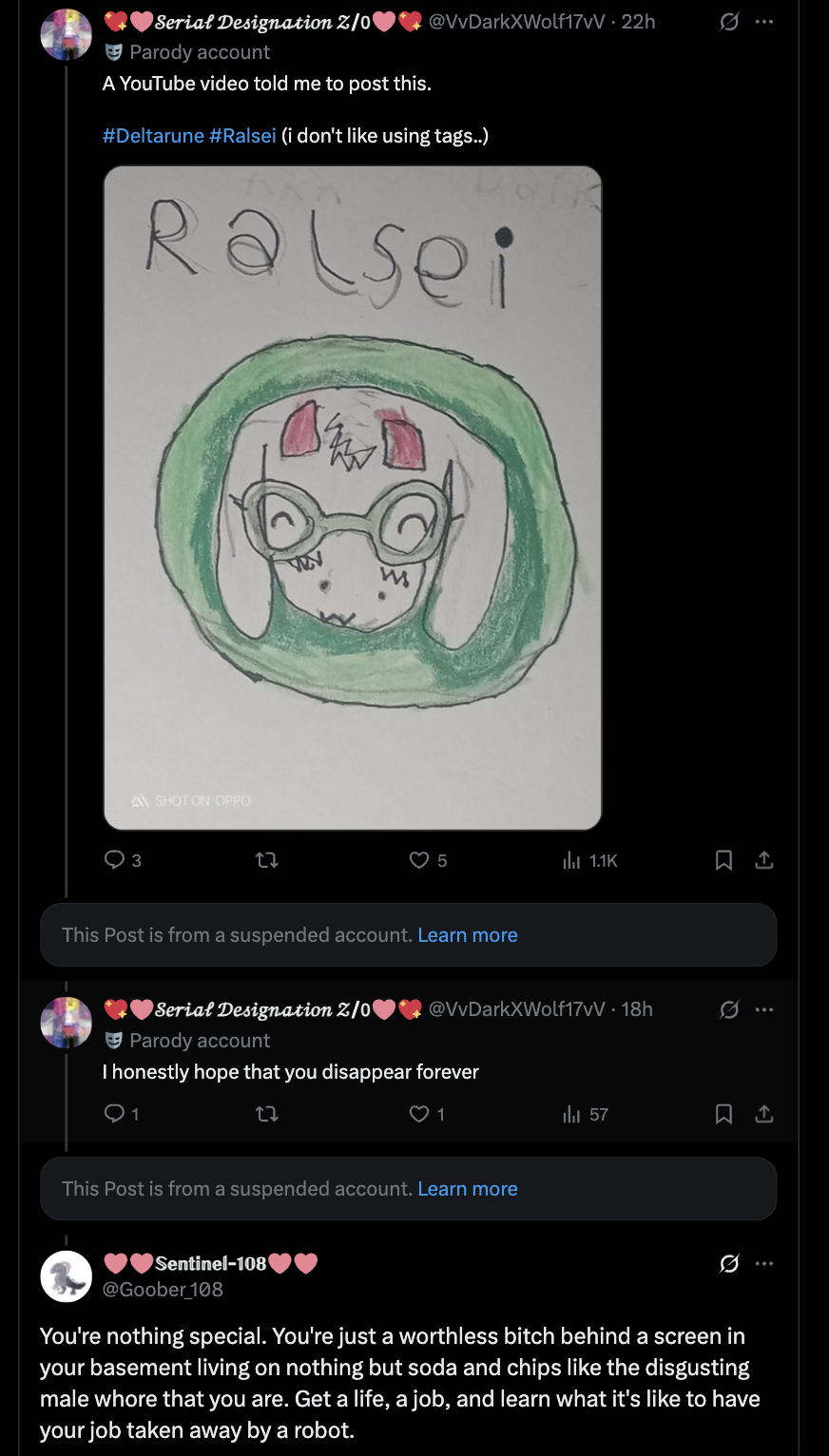Image resolution: width=829 pixels, height=1456 pixels.
Task: Open more options on the 22h post
Action: 764,22
